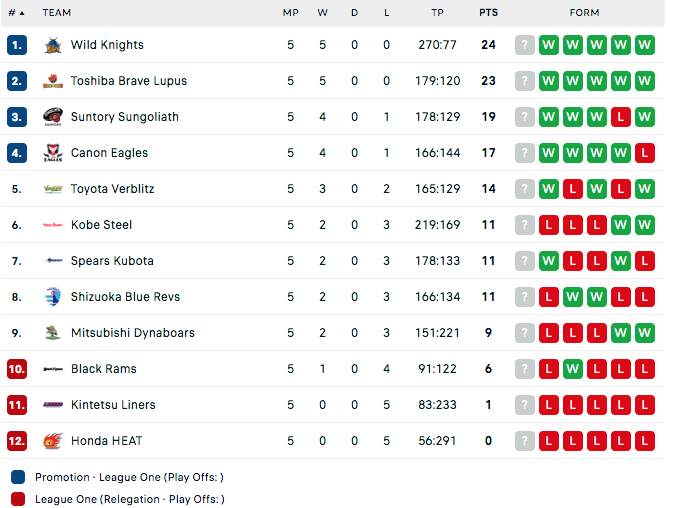Click Black Rams' green W form badge

[x=573, y=369]
